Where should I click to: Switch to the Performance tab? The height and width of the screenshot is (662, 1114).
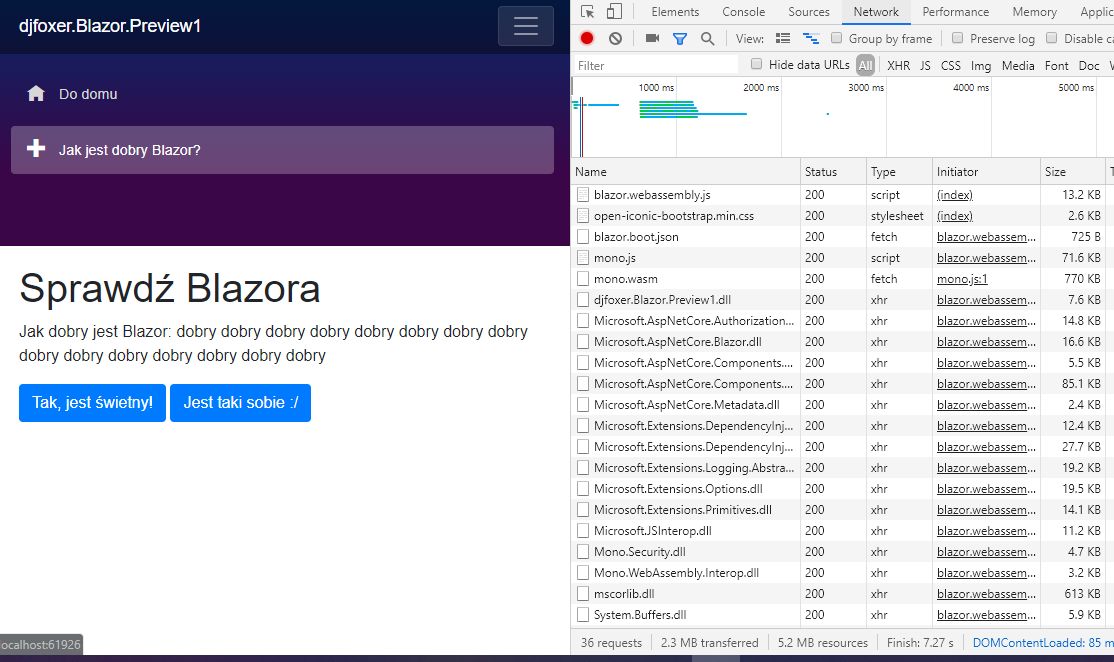[x=956, y=11]
